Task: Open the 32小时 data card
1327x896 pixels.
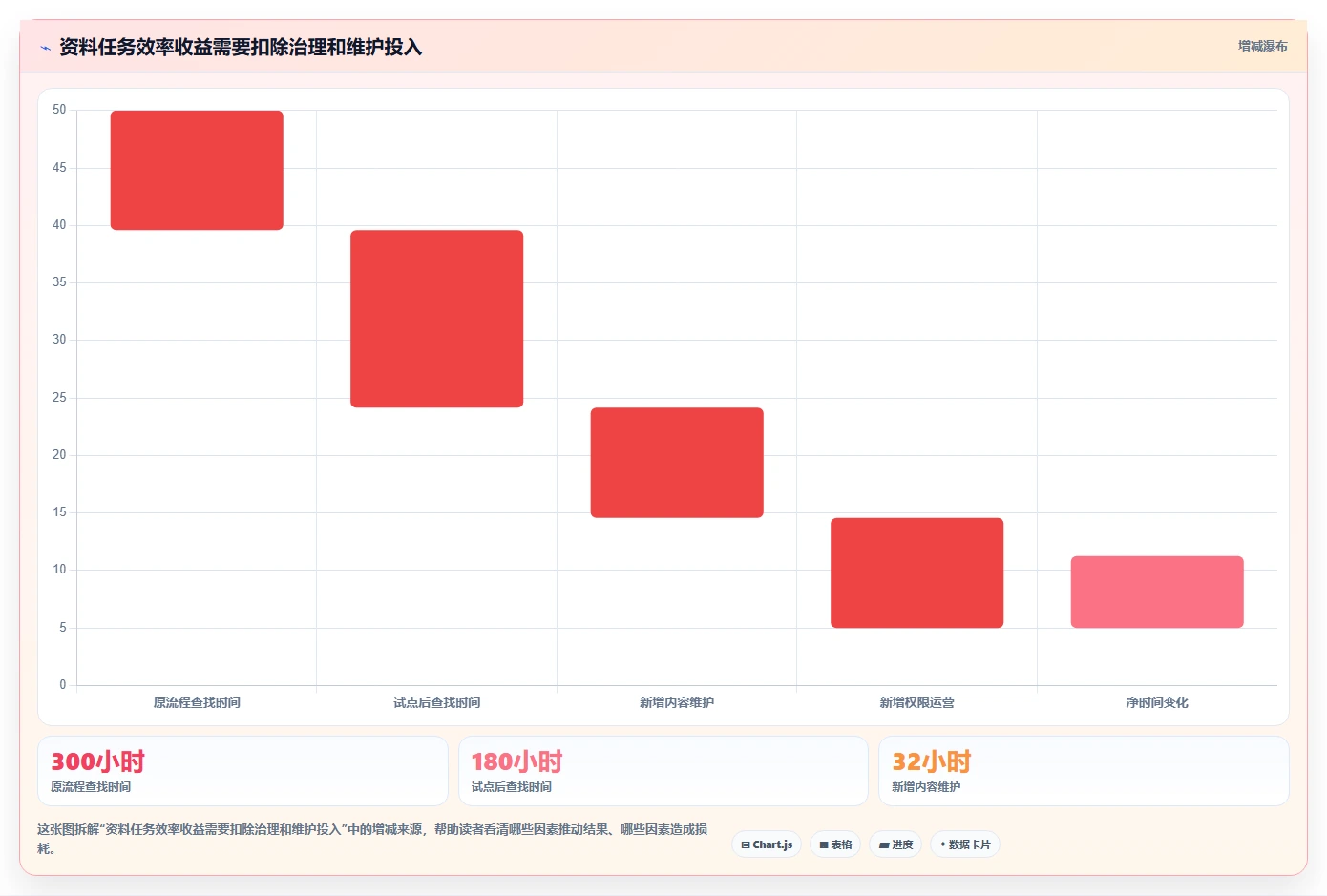Action: (x=1084, y=771)
